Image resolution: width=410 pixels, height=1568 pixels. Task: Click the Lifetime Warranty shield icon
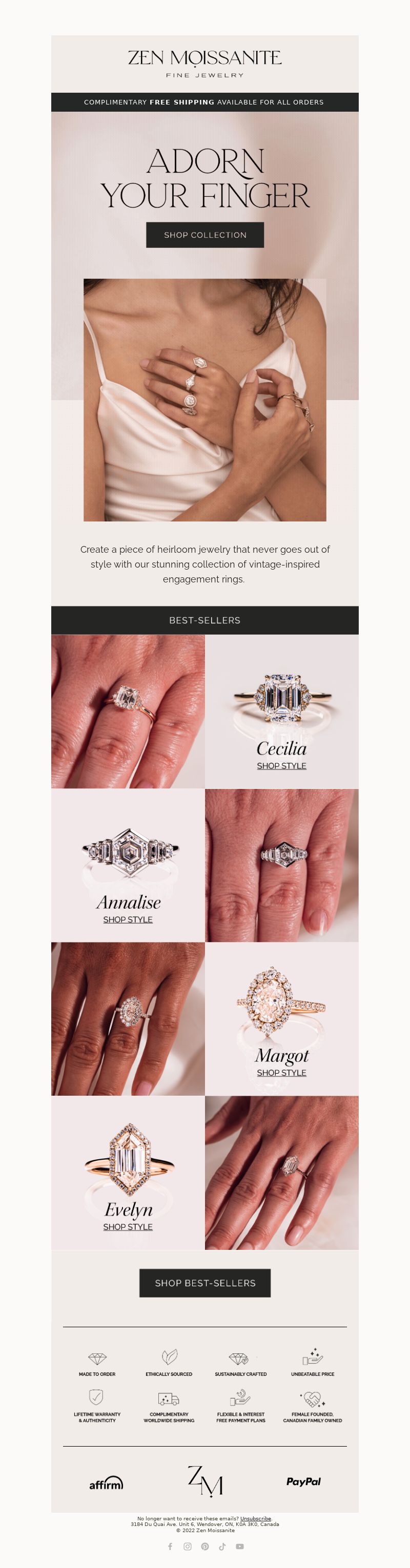(96, 1396)
